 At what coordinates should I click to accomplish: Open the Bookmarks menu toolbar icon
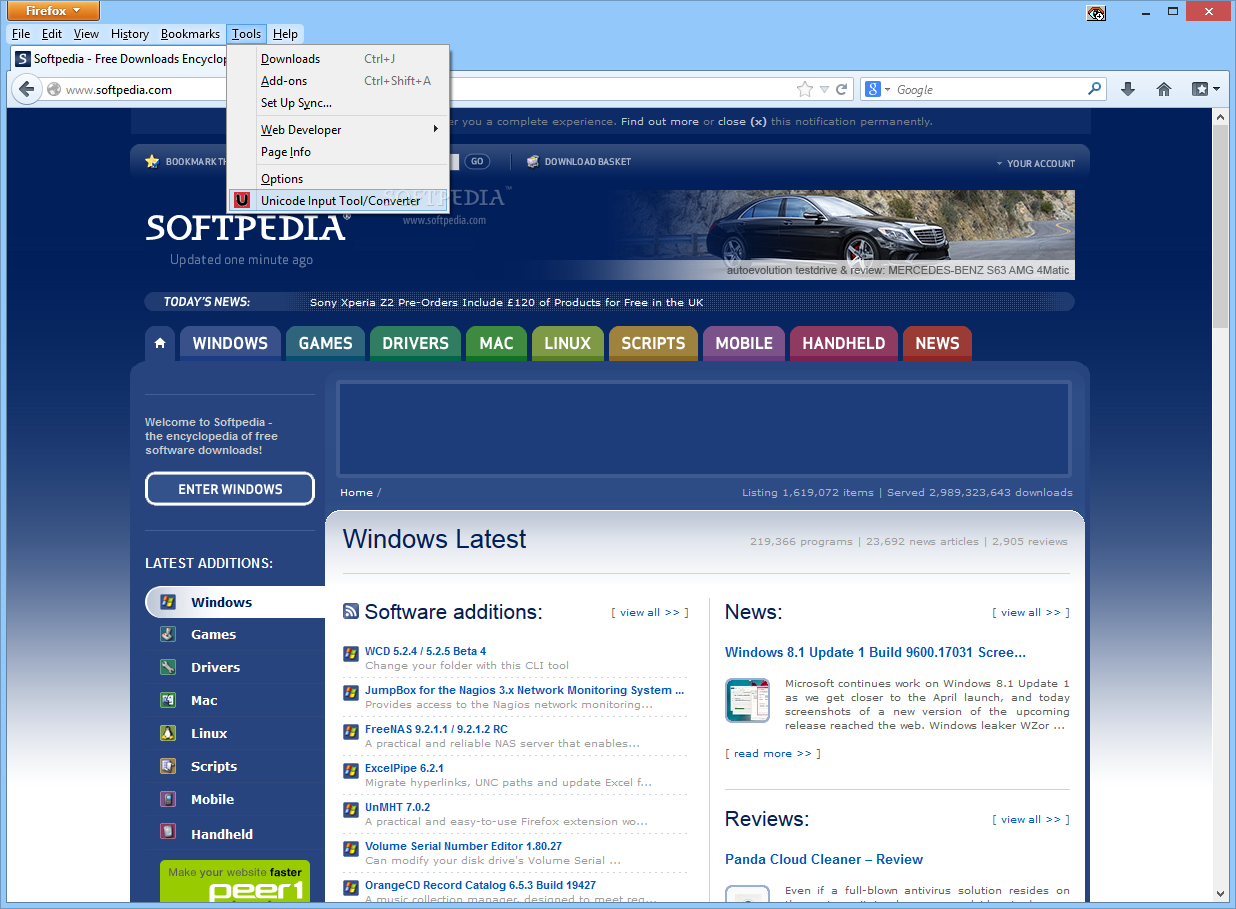[x=1205, y=89]
